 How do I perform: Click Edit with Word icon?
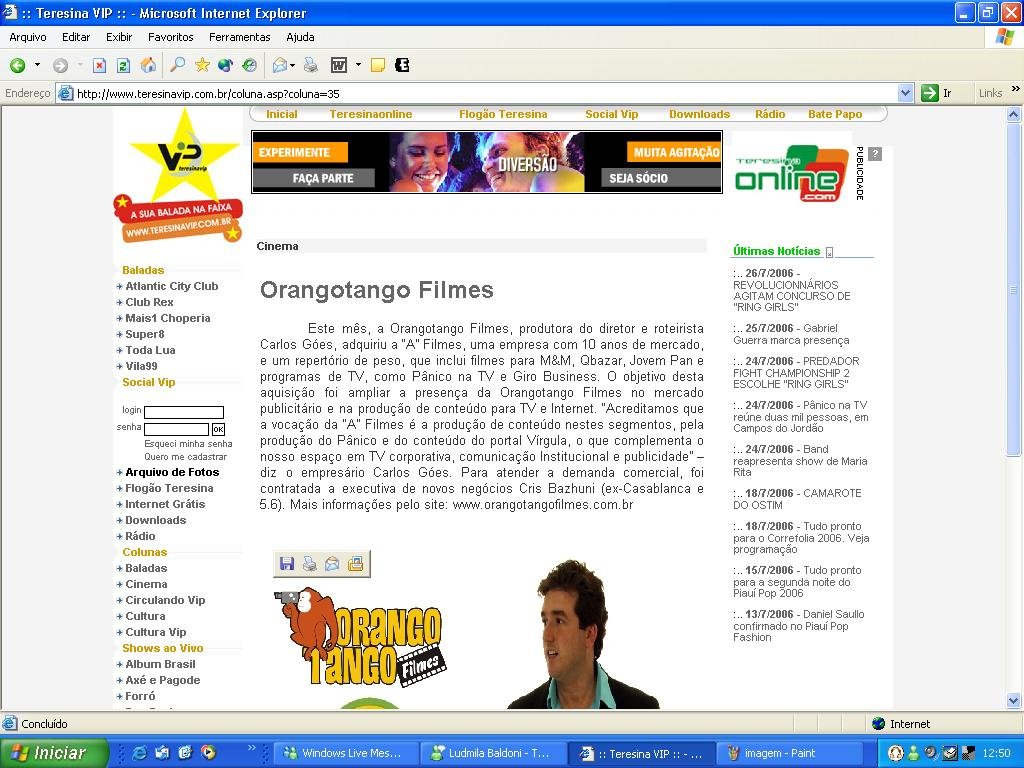(x=338, y=65)
